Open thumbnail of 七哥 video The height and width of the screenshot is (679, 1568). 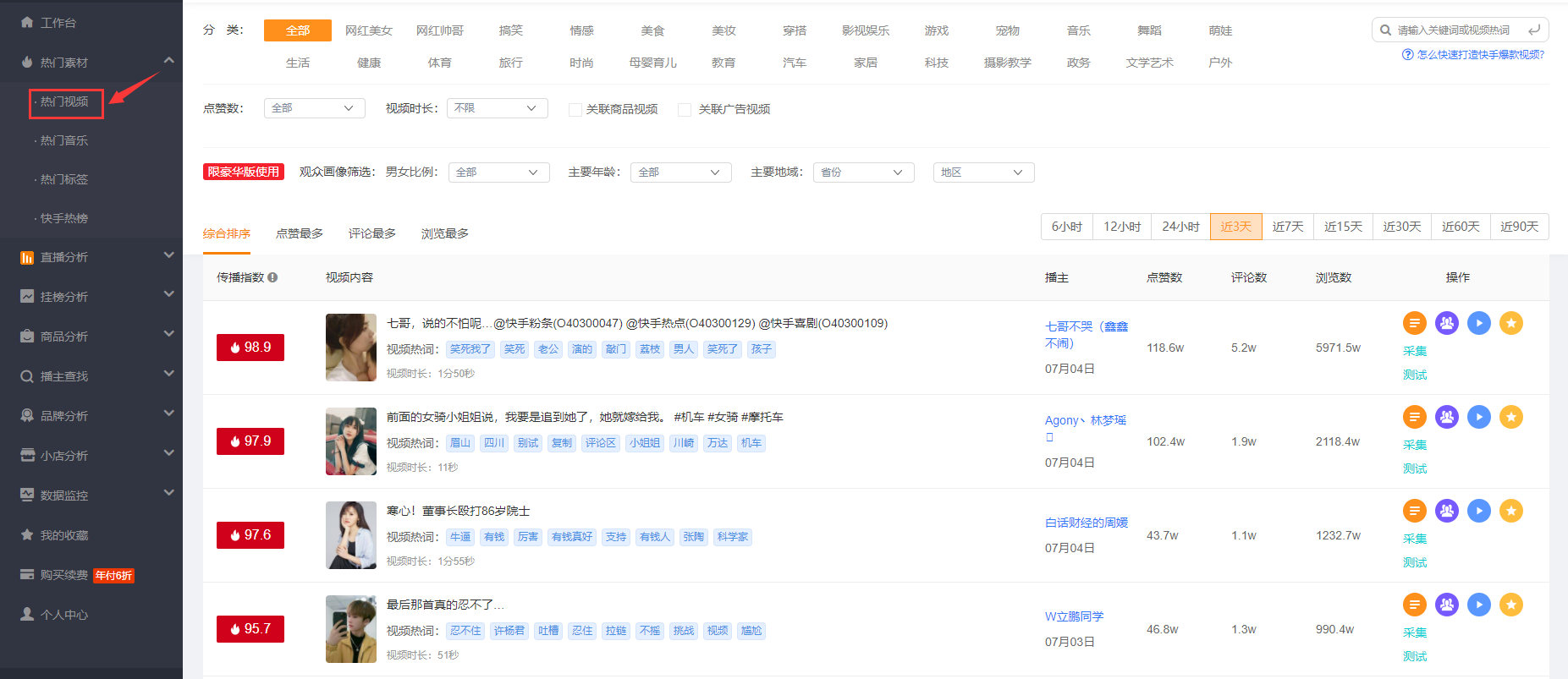click(351, 348)
